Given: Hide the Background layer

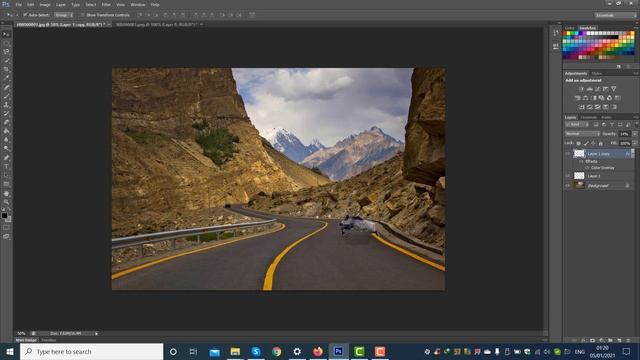Looking at the screenshot, I should click(x=567, y=186).
